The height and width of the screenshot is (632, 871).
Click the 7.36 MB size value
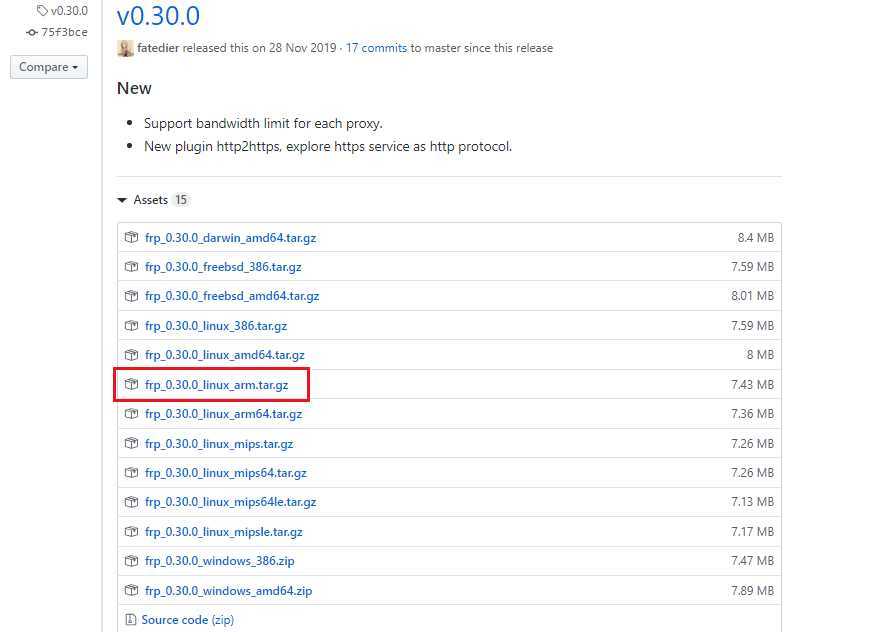click(752, 414)
